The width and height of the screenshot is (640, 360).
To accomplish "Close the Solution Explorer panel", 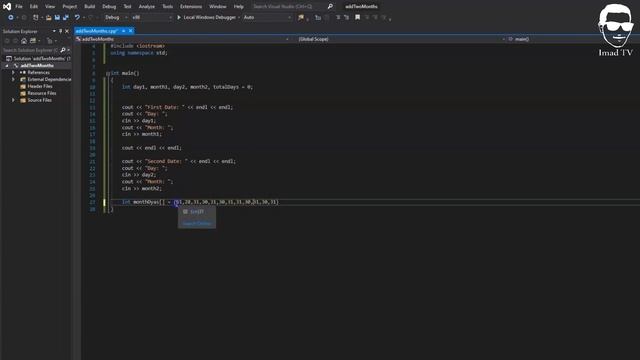I will click(67, 31).
